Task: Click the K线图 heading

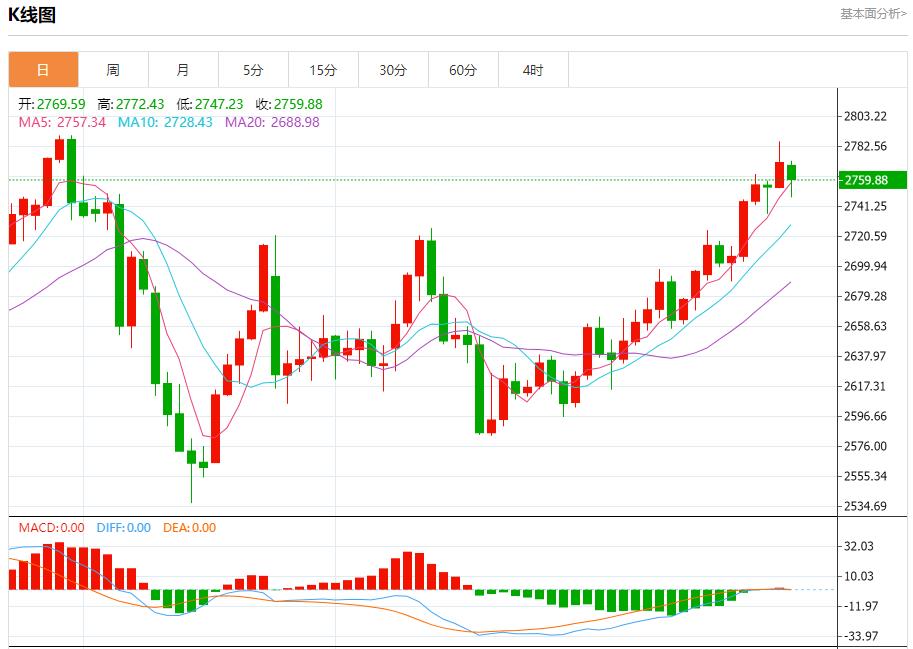Action: point(32,15)
